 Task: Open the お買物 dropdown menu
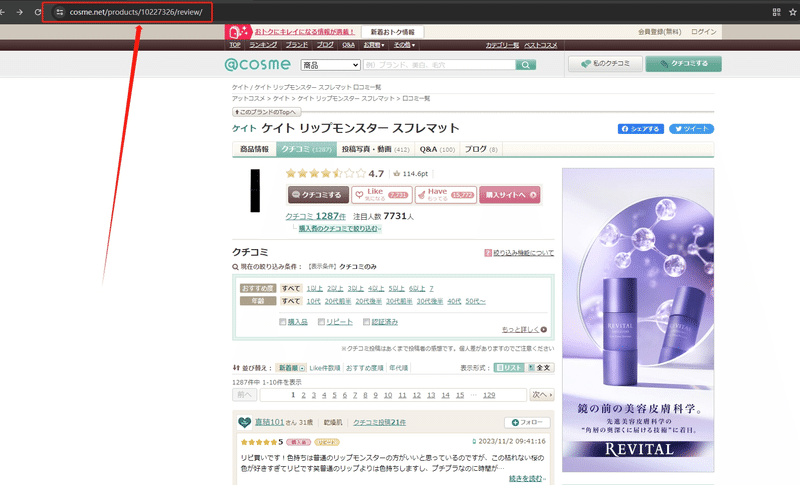pos(374,45)
